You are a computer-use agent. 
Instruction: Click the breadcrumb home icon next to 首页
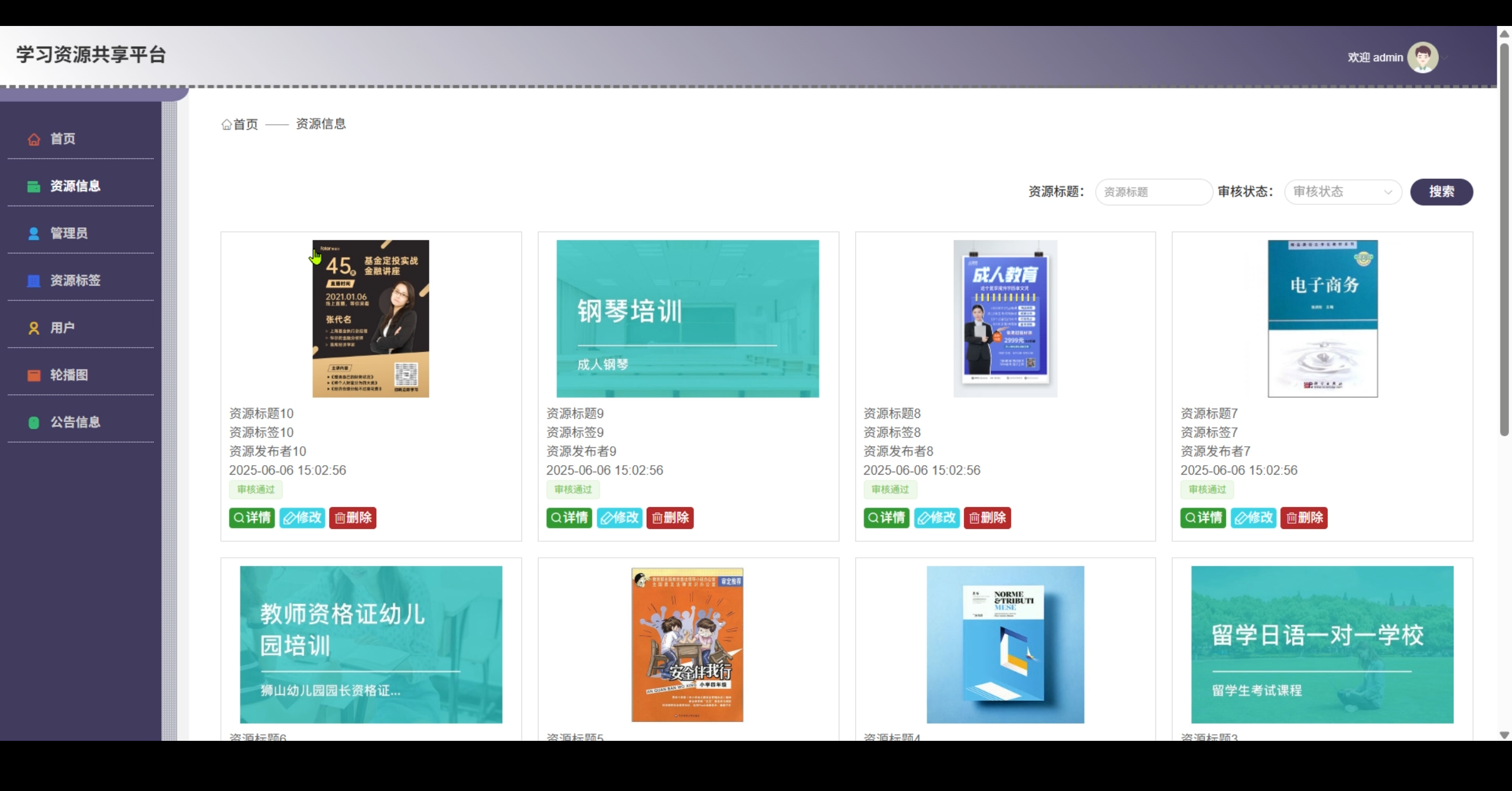(x=227, y=124)
